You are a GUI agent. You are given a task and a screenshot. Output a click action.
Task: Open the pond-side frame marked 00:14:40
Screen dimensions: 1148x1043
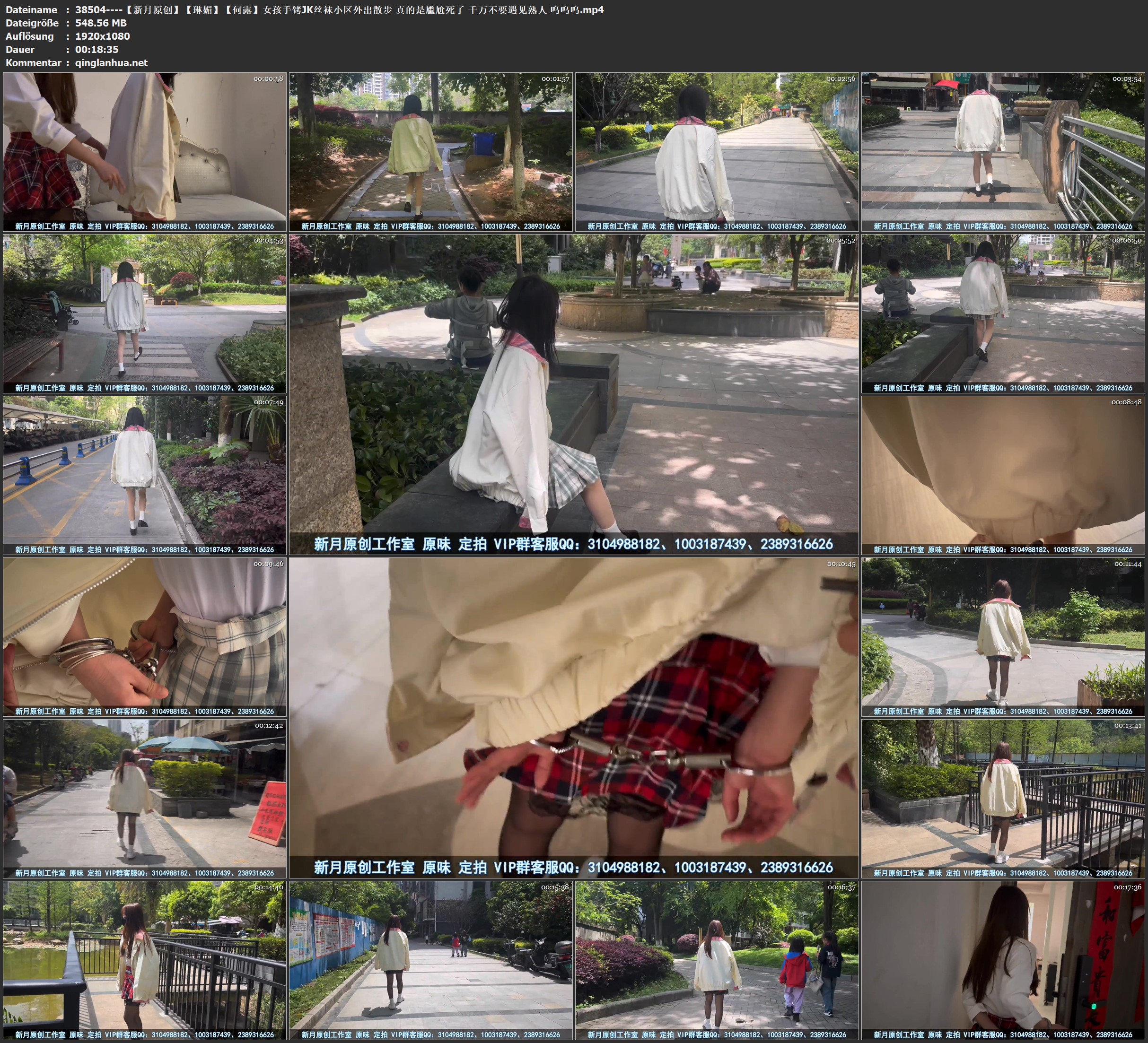click(145, 960)
